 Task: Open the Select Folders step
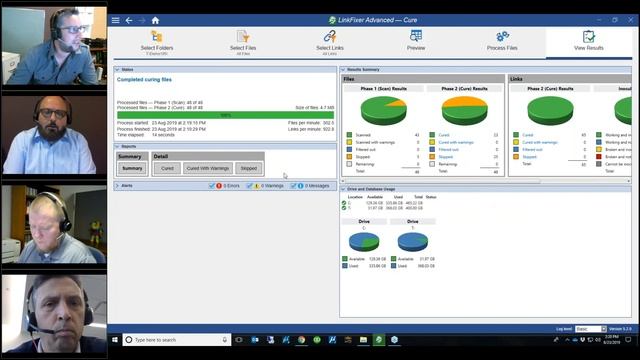(x=157, y=42)
